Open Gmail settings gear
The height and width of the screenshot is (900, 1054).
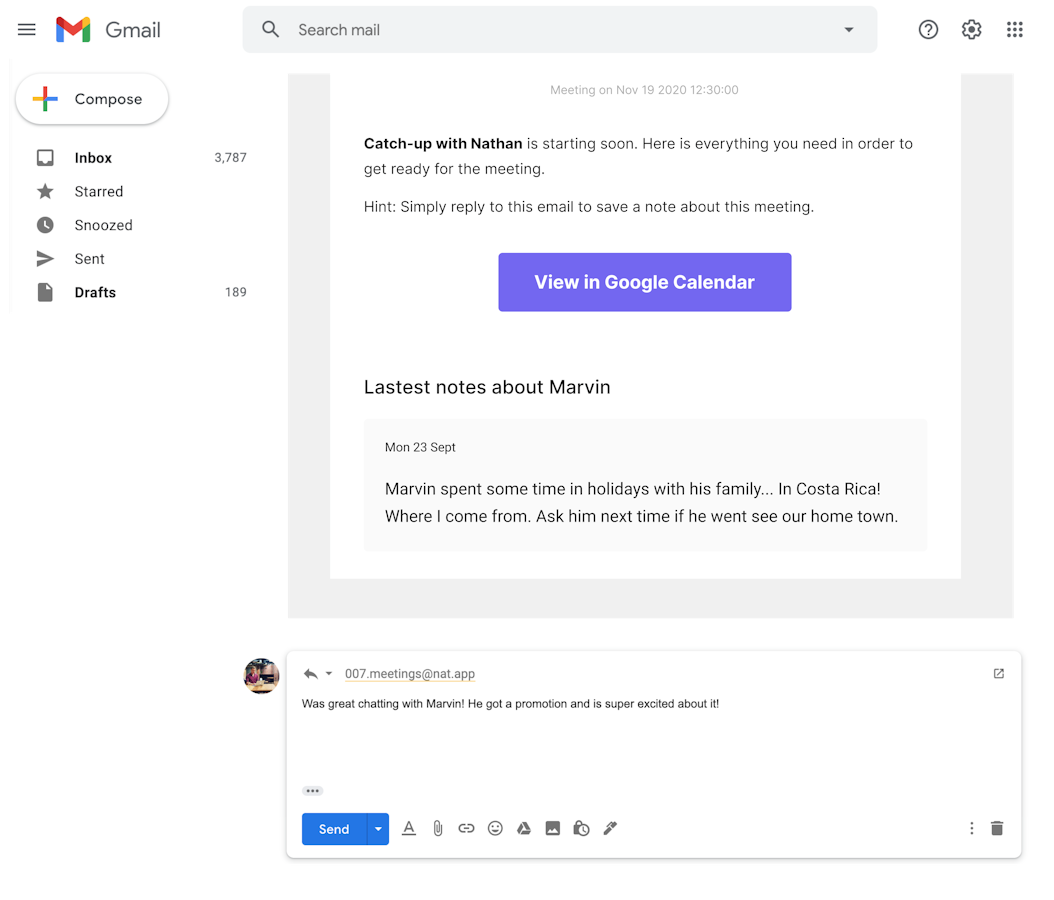[971, 30]
